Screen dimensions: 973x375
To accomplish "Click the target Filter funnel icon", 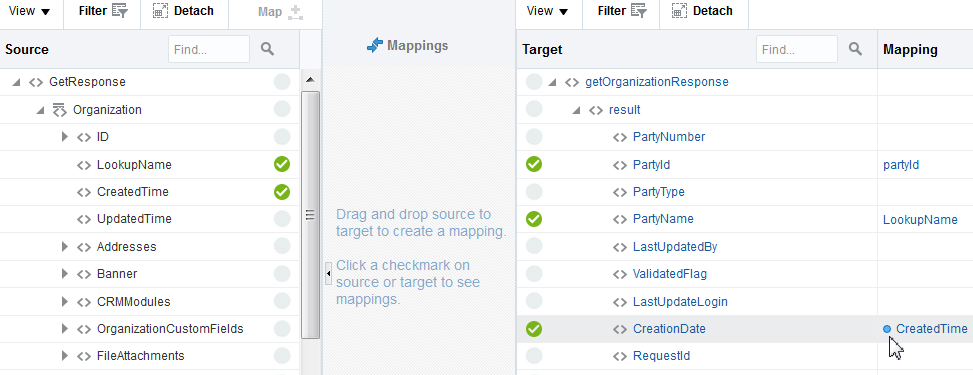I will tap(639, 11).
